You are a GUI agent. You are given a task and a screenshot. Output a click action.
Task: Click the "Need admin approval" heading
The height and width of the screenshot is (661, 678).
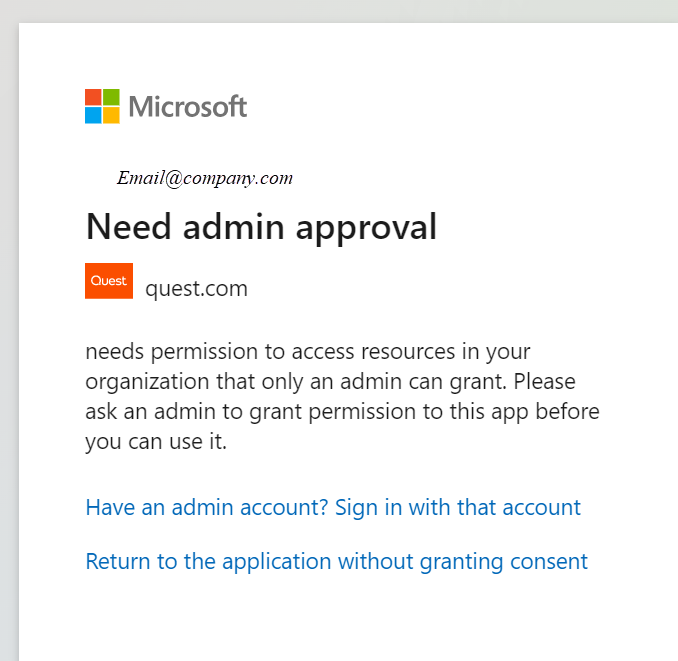click(262, 227)
